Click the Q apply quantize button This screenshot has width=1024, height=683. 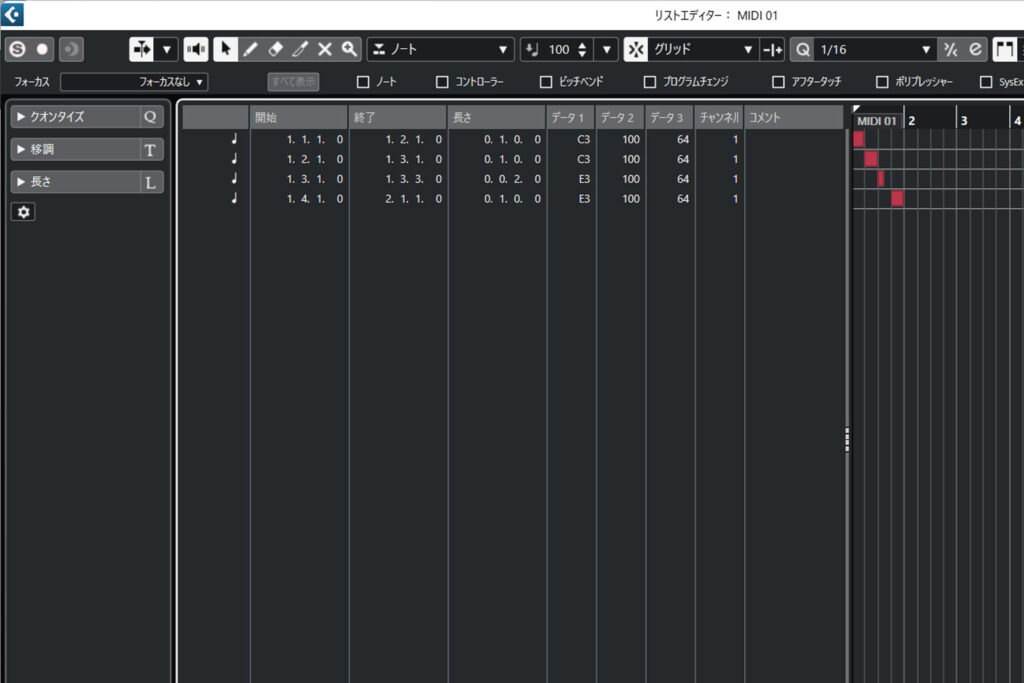(x=802, y=49)
